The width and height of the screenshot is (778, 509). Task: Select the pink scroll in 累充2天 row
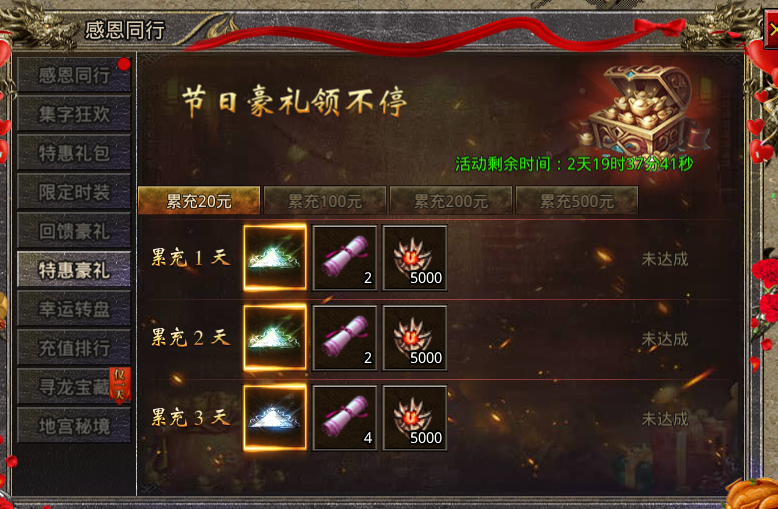(345, 338)
